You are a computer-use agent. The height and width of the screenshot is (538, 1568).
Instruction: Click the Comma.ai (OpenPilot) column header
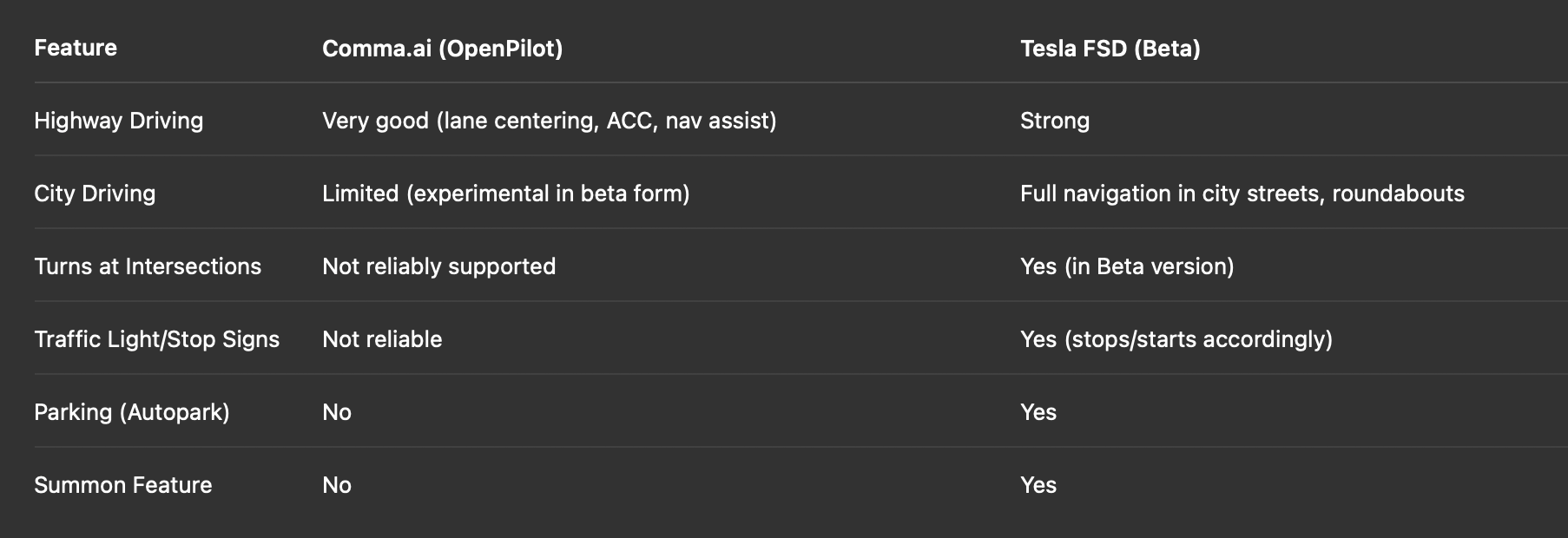pos(442,49)
